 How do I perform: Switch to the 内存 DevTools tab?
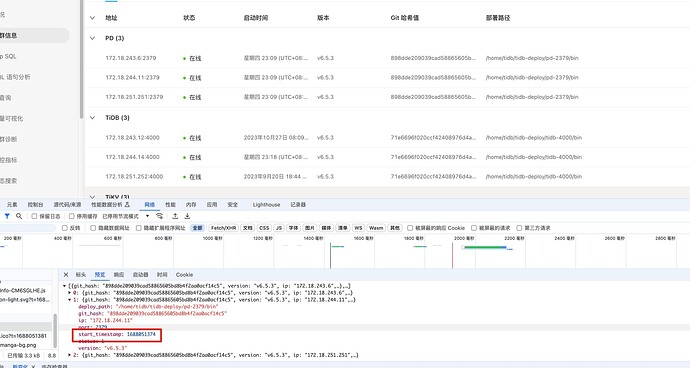(191, 205)
